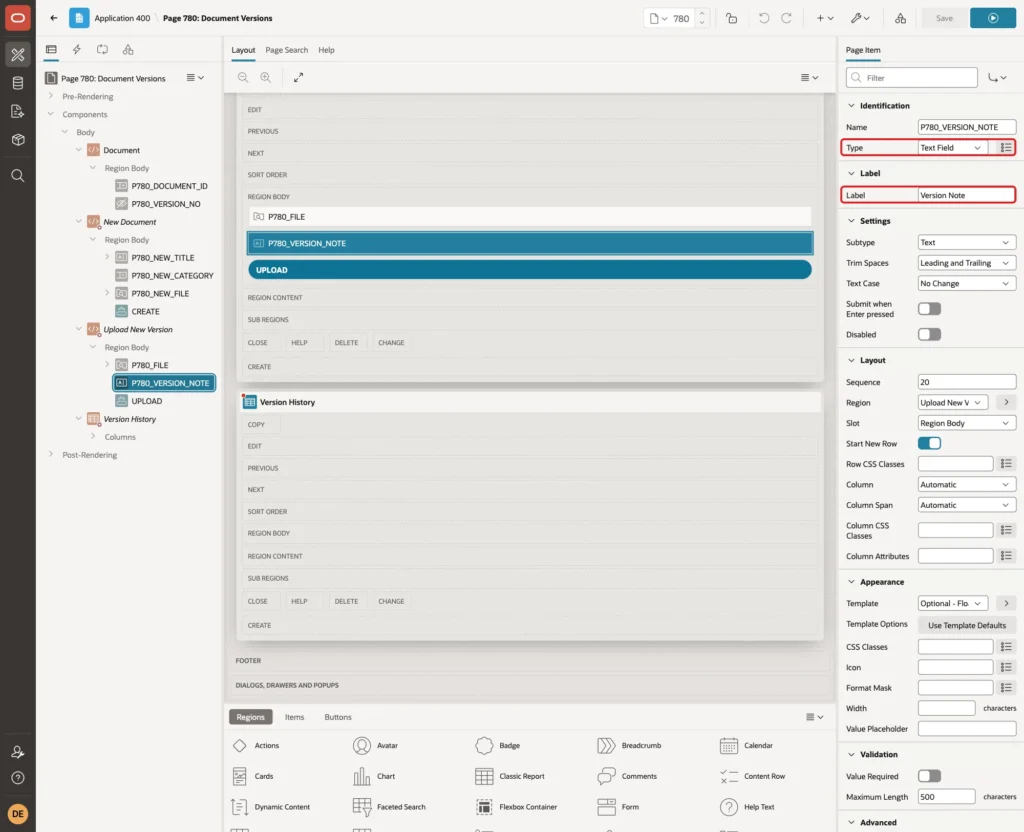The height and width of the screenshot is (832, 1024).
Task: Switch to the Page Search tab
Action: [286, 50]
